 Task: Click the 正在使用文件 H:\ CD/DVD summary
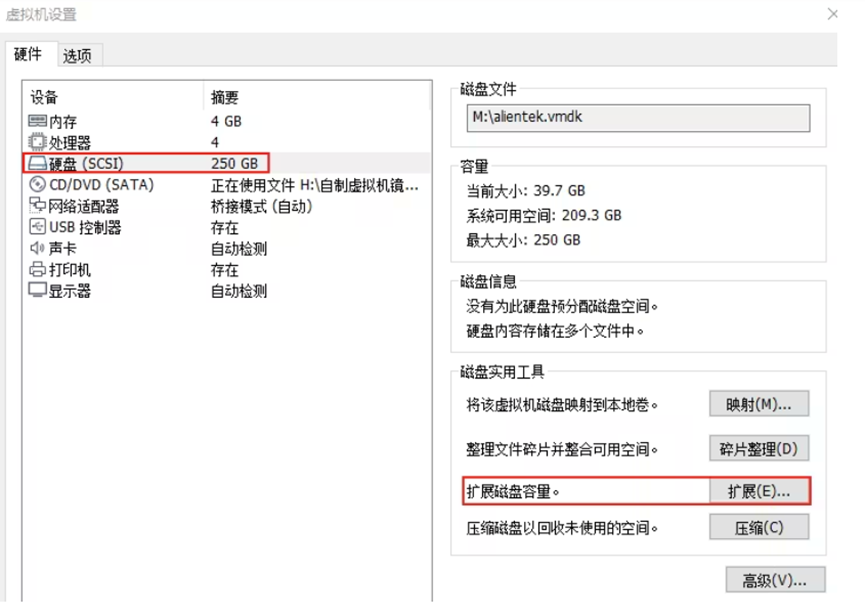point(314,185)
